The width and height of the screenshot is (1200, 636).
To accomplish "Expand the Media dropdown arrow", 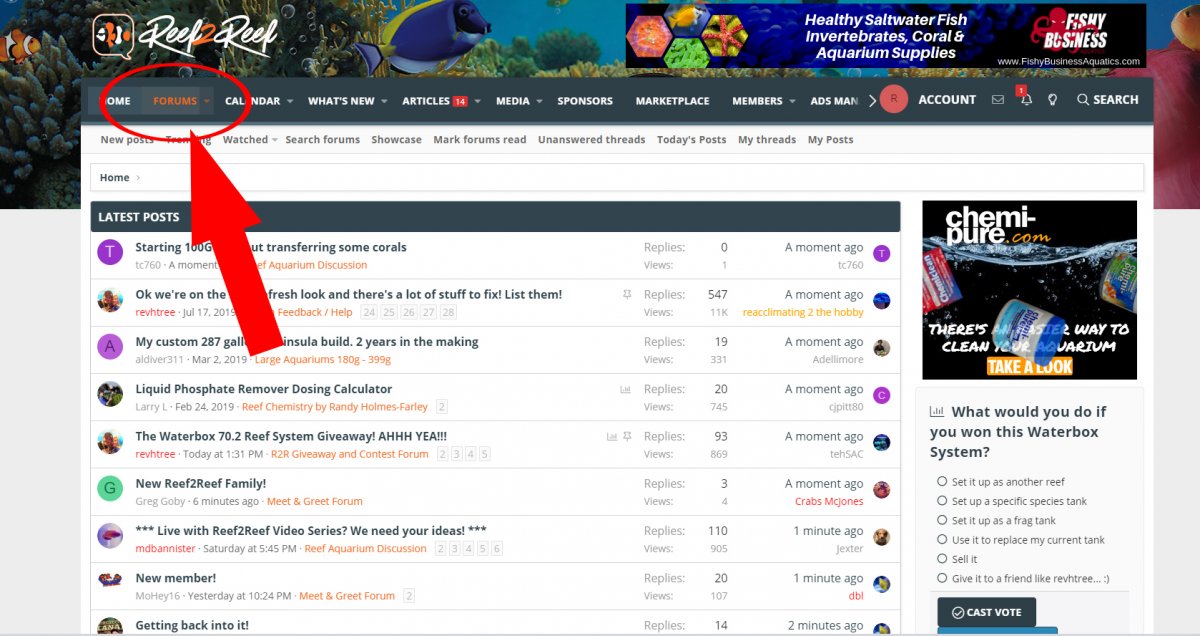I will point(539,101).
